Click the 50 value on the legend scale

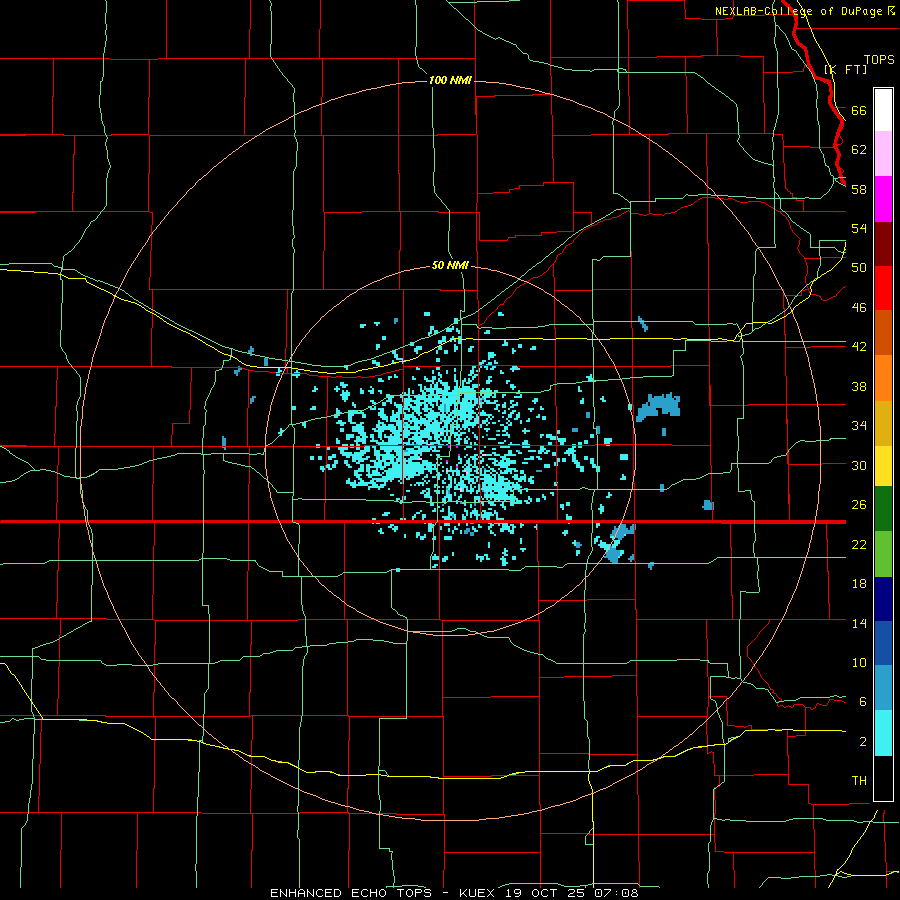(859, 268)
